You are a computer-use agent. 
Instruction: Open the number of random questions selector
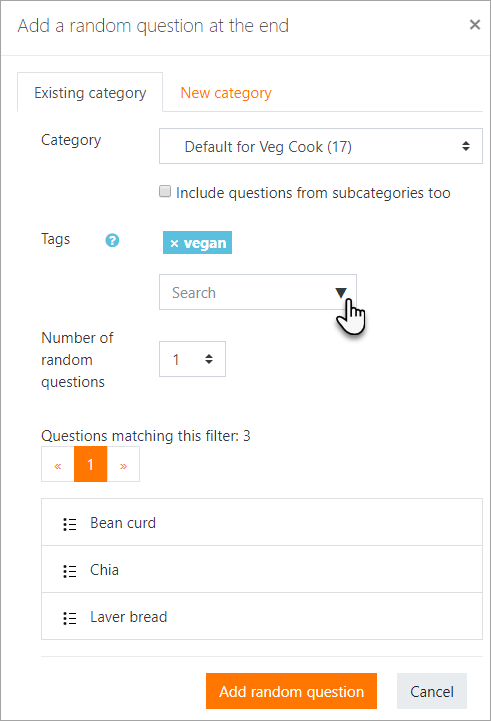tap(192, 359)
